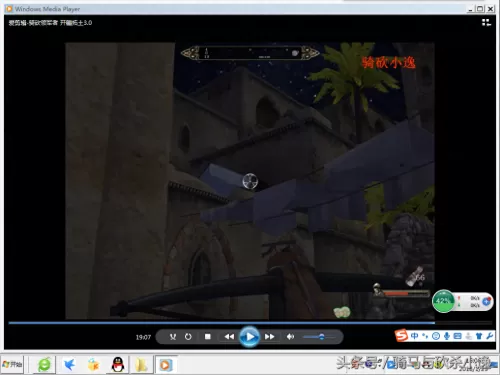The height and width of the screenshot is (375, 500).
Task: Open Sogou soft keyboard icon
Action: click(458, 336)
